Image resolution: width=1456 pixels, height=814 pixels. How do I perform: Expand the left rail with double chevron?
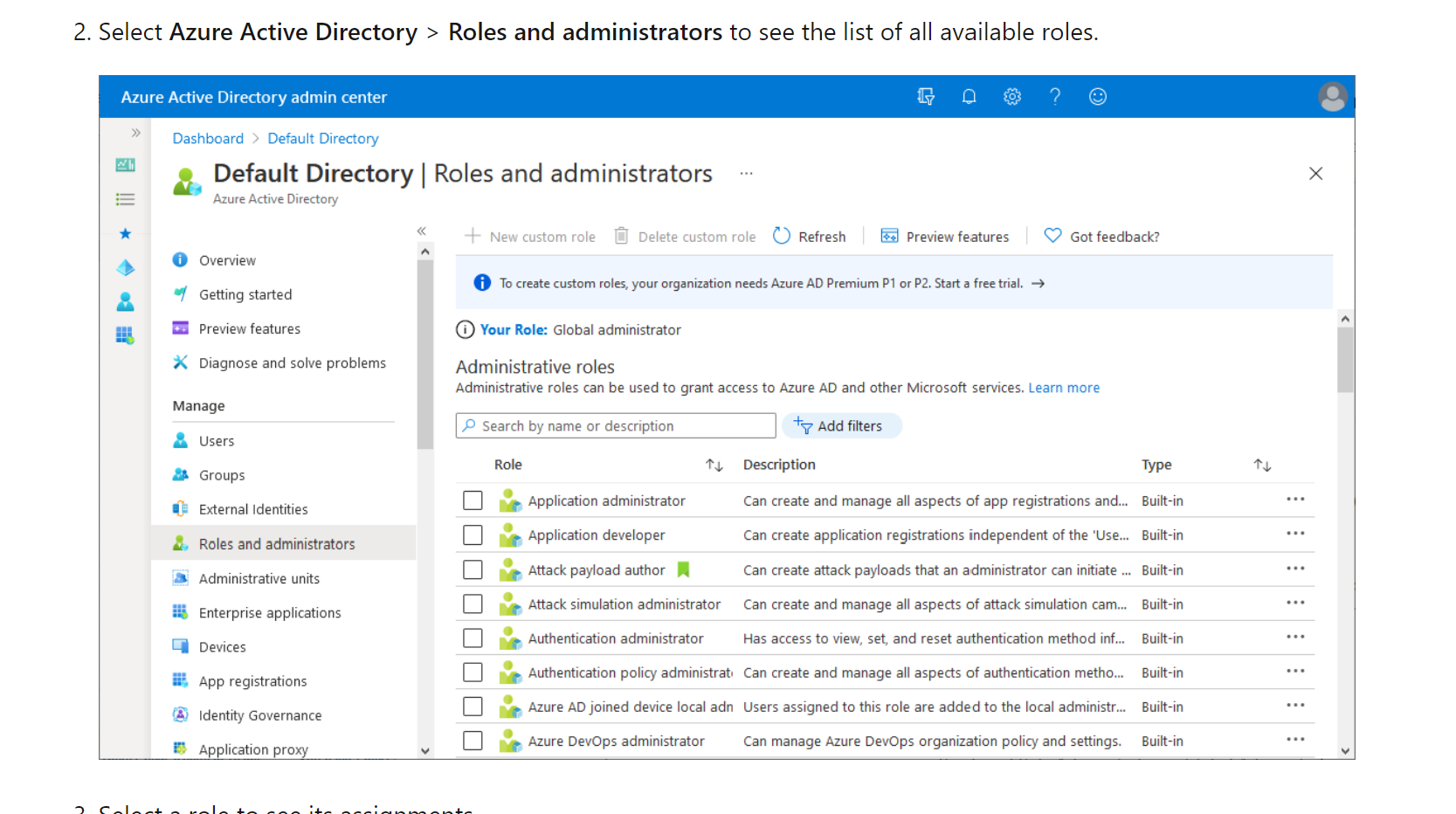coord(135,133)
